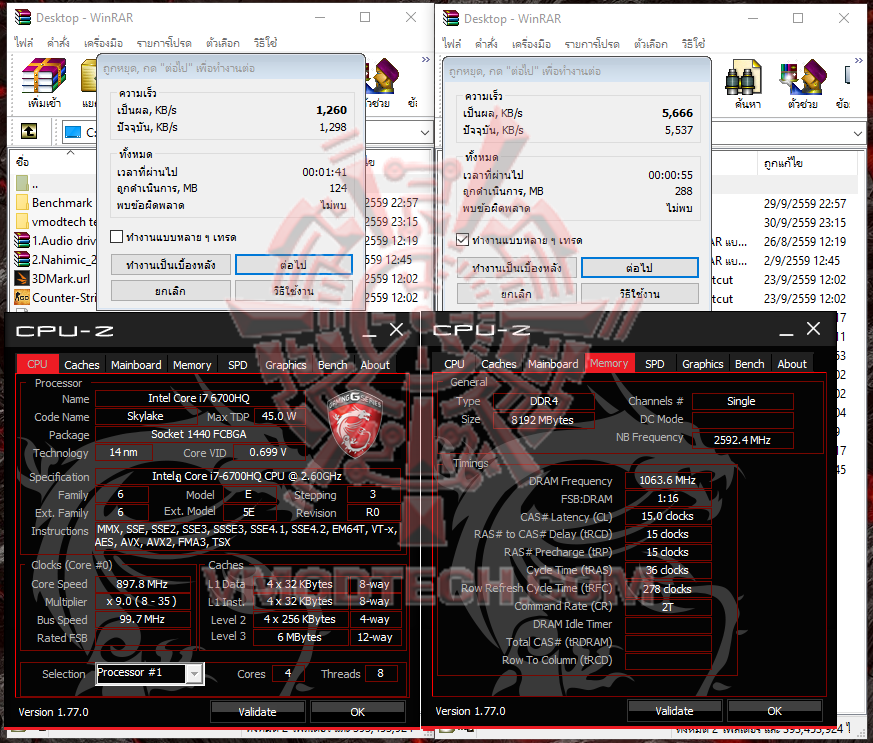
Task: Click 29/9/2559 22:57 date in right WinRAR
Action: 805,204
